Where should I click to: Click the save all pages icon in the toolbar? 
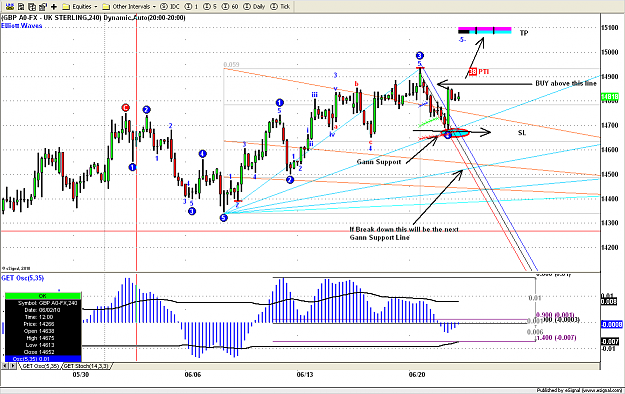(32, 6)
